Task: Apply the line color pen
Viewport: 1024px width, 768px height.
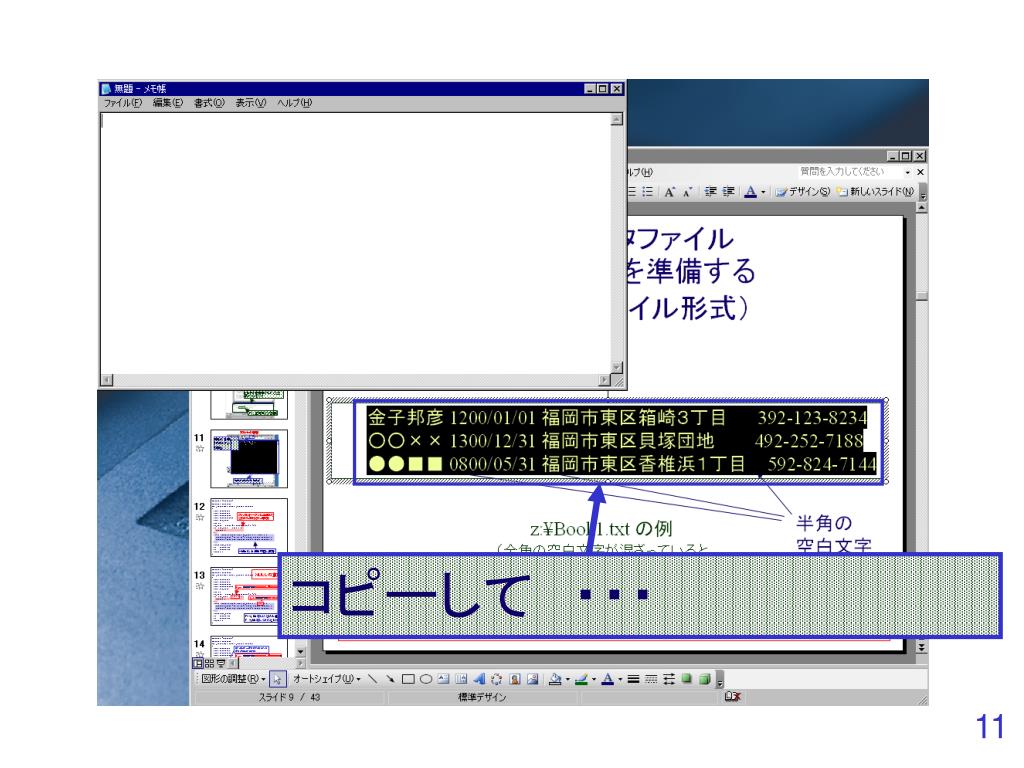Action: tap(581, 679)
